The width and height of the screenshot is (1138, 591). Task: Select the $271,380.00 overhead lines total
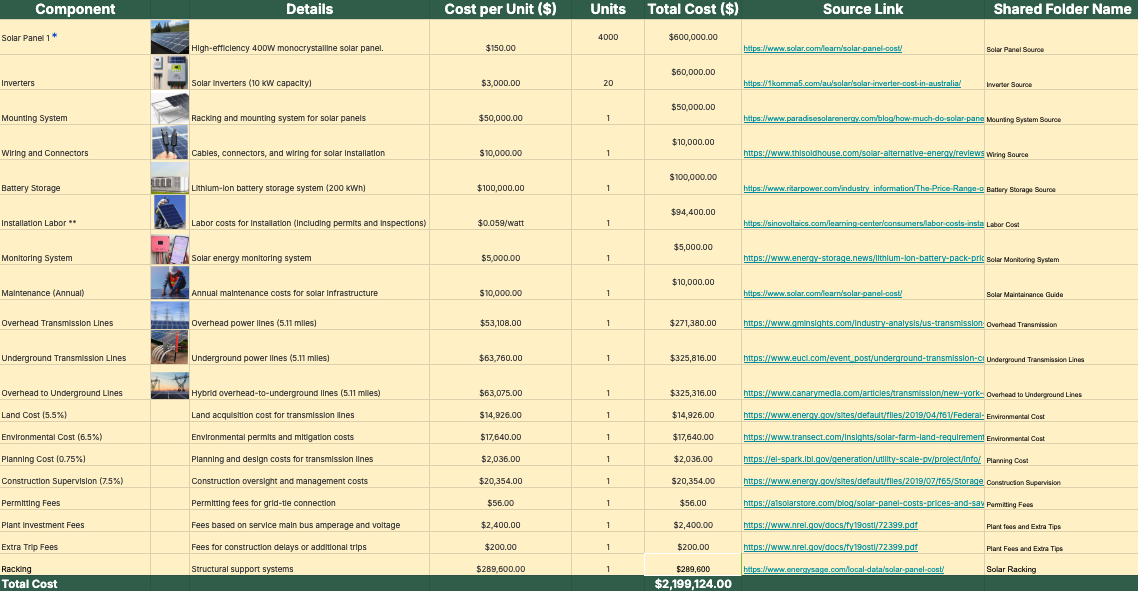point(693,315)
